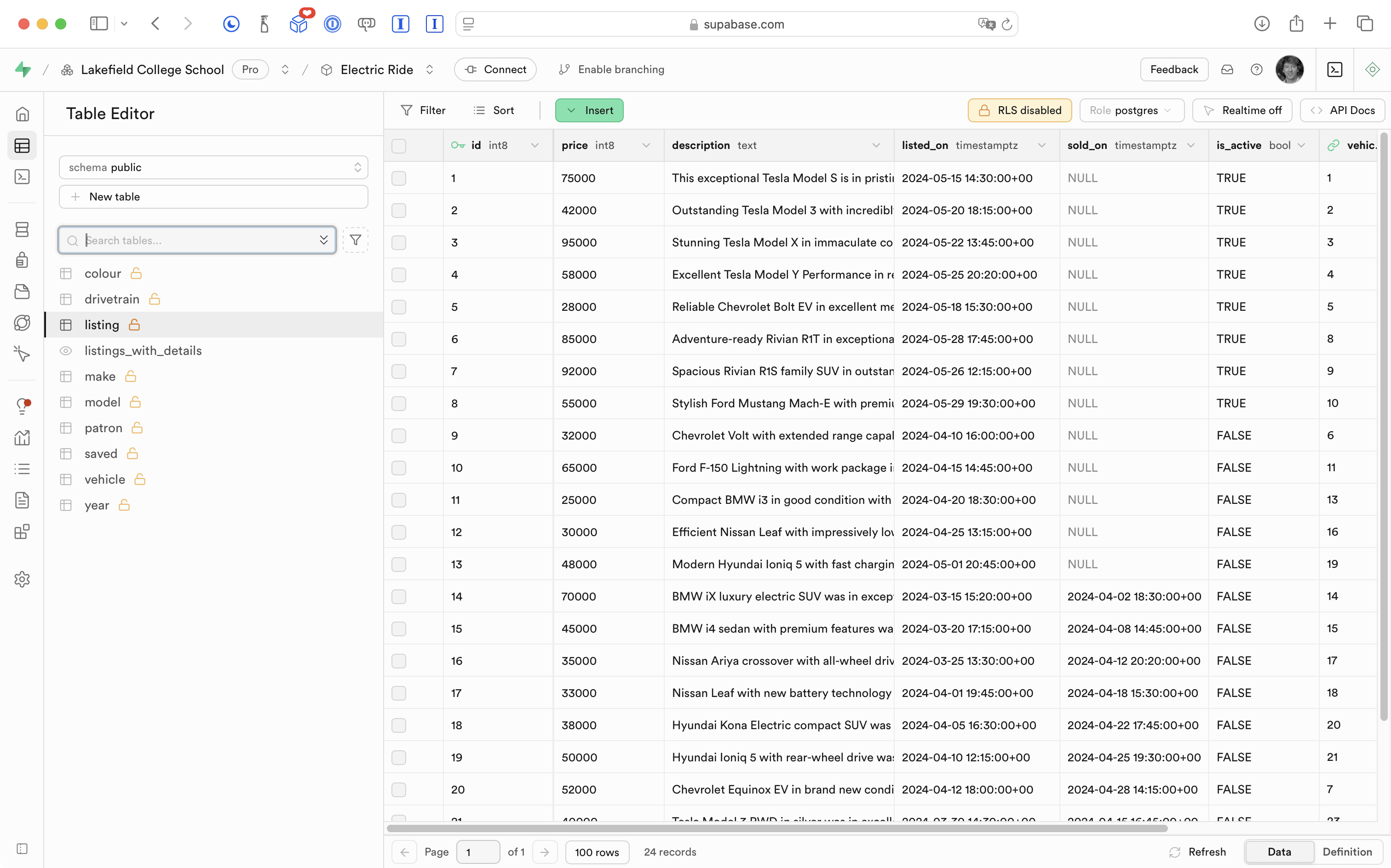
Task: Open the Project Settings gear icon
Action: click(x=22, y=579)
